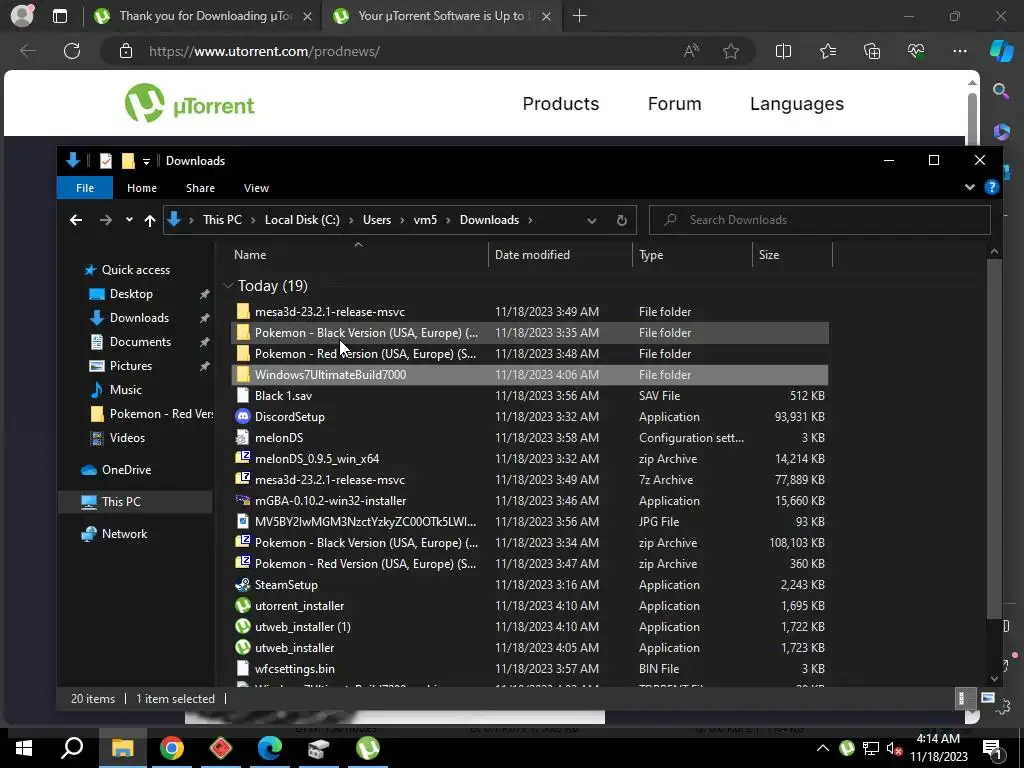Open Edge favorites list icon
This screenshot has width=1024, height=768.
827,51
